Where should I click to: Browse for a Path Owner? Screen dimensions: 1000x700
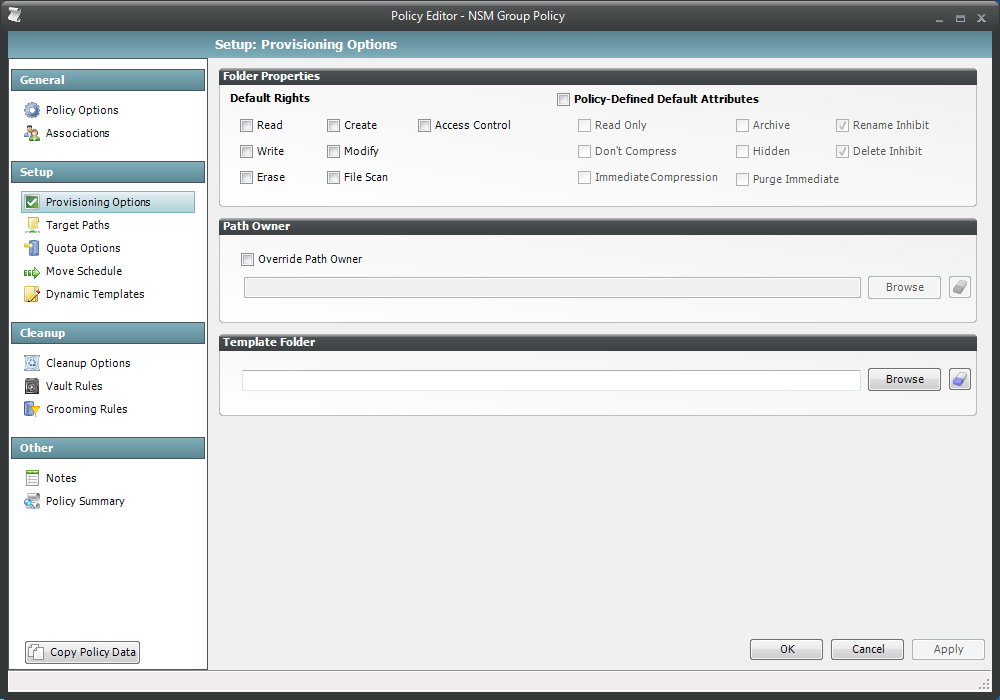(904, 288)
